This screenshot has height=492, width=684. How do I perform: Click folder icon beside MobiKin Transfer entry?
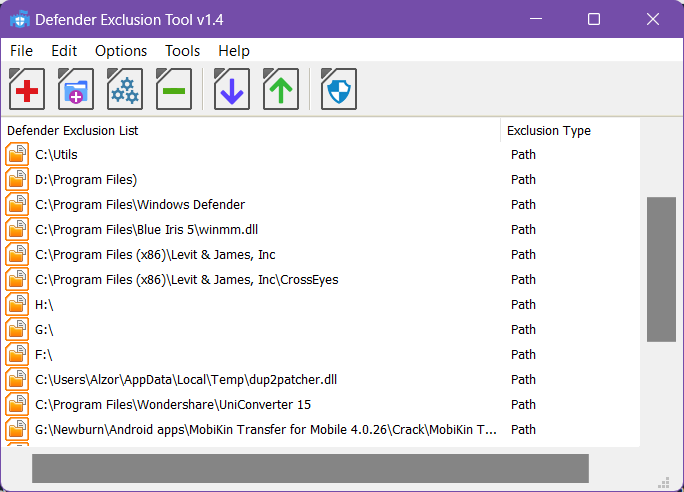point(17,430)
